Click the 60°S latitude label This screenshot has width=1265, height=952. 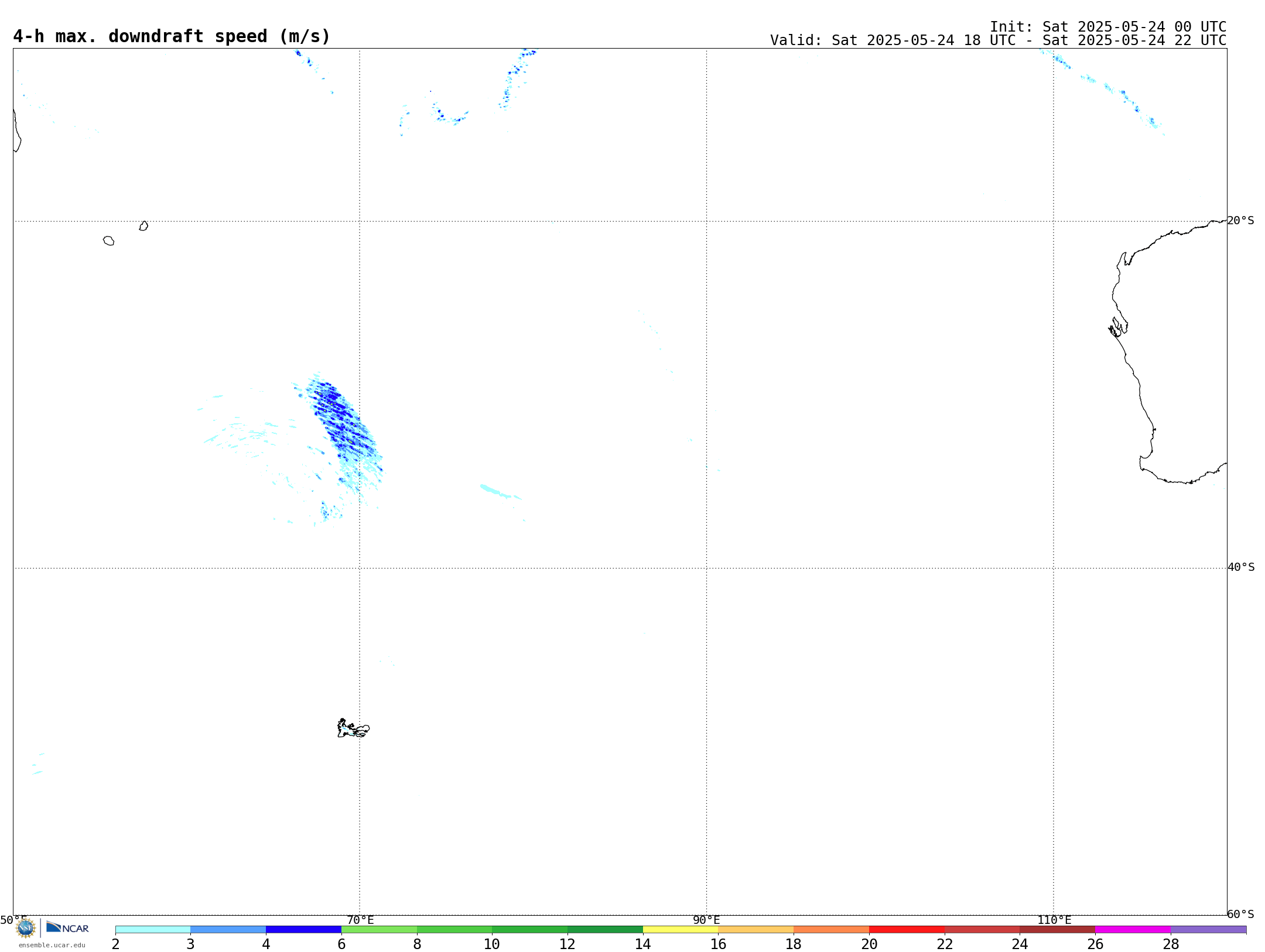[1240, 914]
